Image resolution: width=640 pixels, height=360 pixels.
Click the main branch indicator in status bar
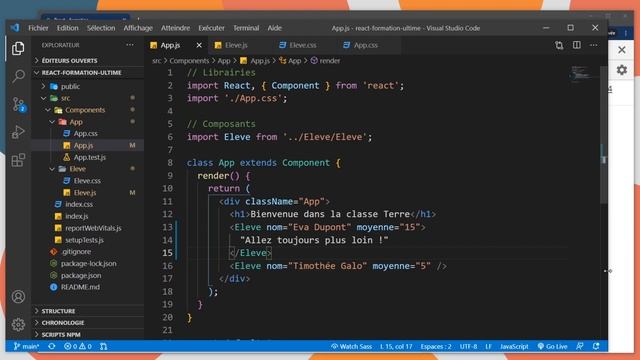tap(26, 347)
